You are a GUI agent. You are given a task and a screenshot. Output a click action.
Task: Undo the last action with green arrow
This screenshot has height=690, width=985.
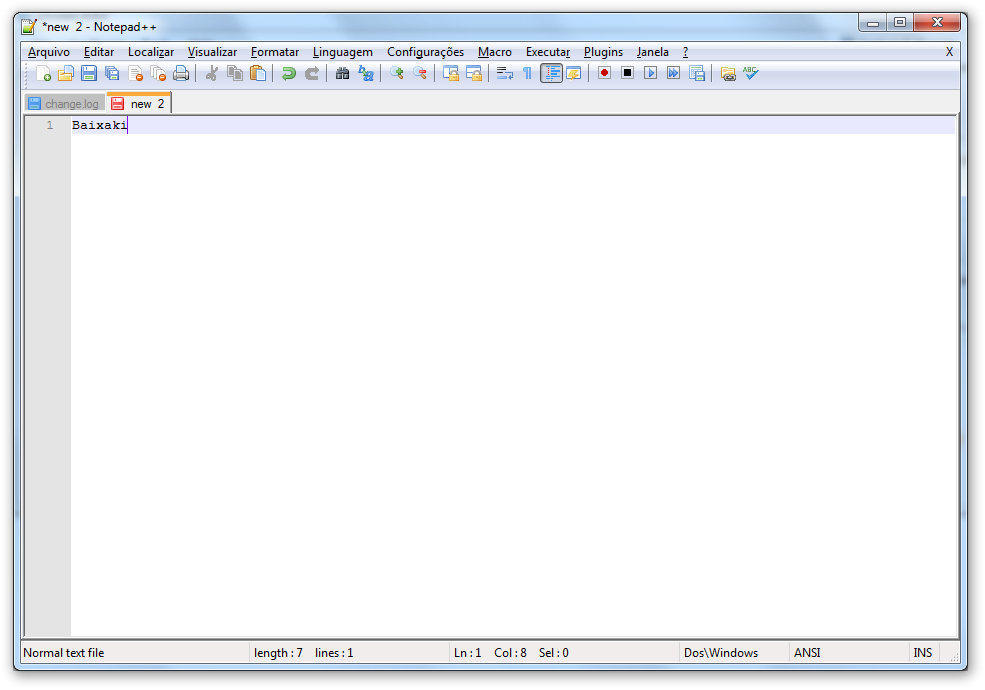(288, 74)
